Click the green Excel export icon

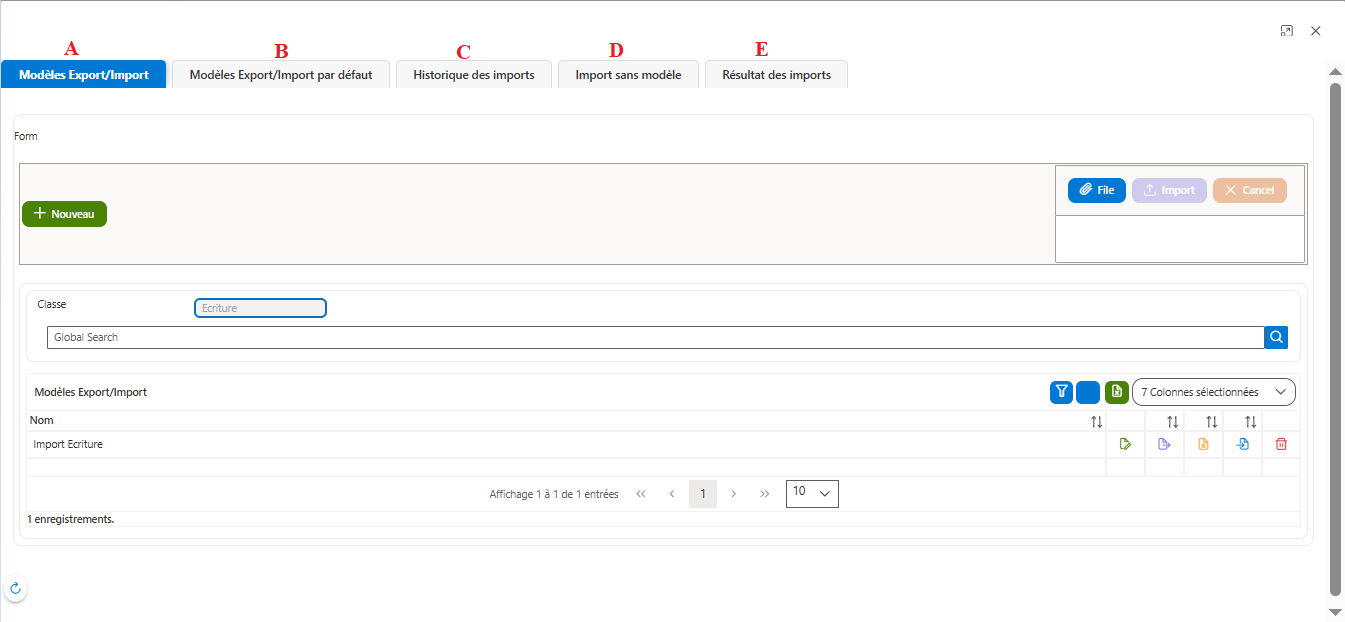tap(1117, 392)
